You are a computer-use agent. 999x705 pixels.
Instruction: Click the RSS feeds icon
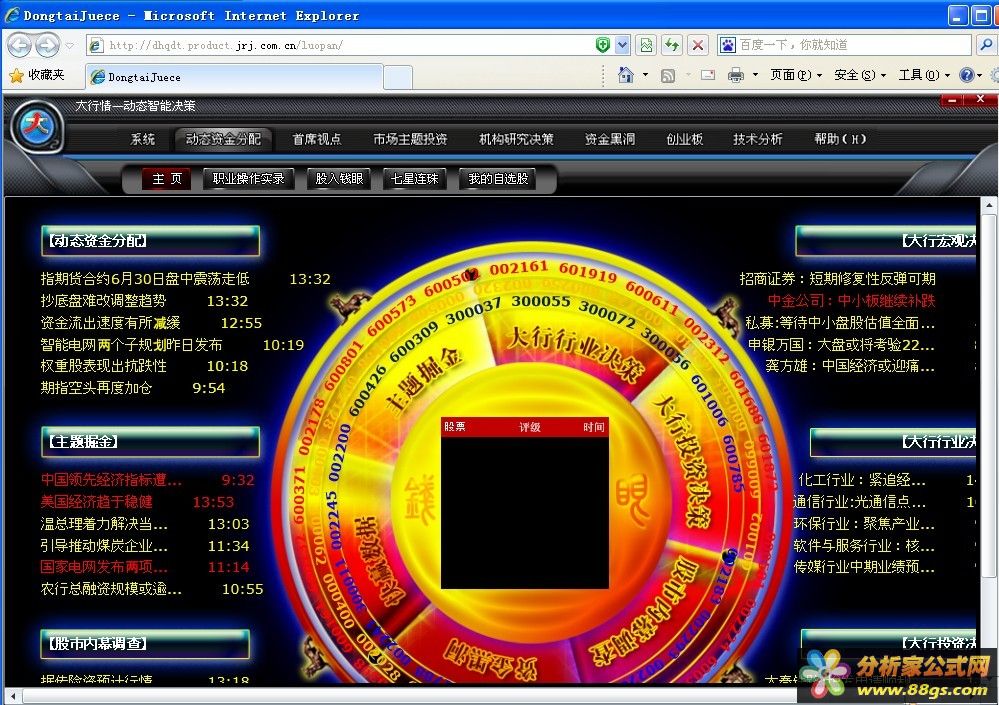668,76
